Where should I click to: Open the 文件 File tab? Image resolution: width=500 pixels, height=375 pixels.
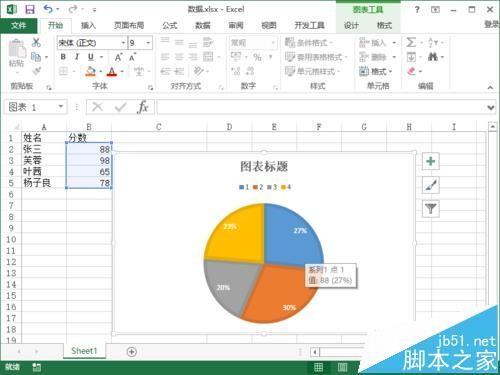pyautogui.click(x=18, y=25)
